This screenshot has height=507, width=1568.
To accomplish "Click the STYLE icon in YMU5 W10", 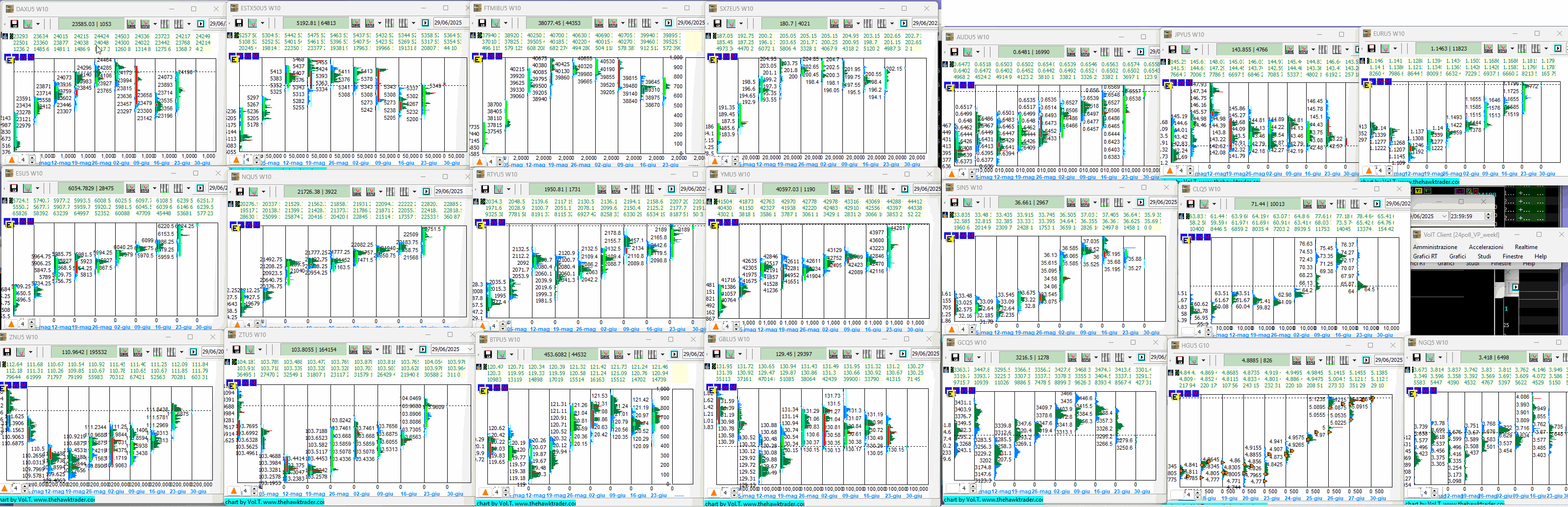I will [849, 189].
